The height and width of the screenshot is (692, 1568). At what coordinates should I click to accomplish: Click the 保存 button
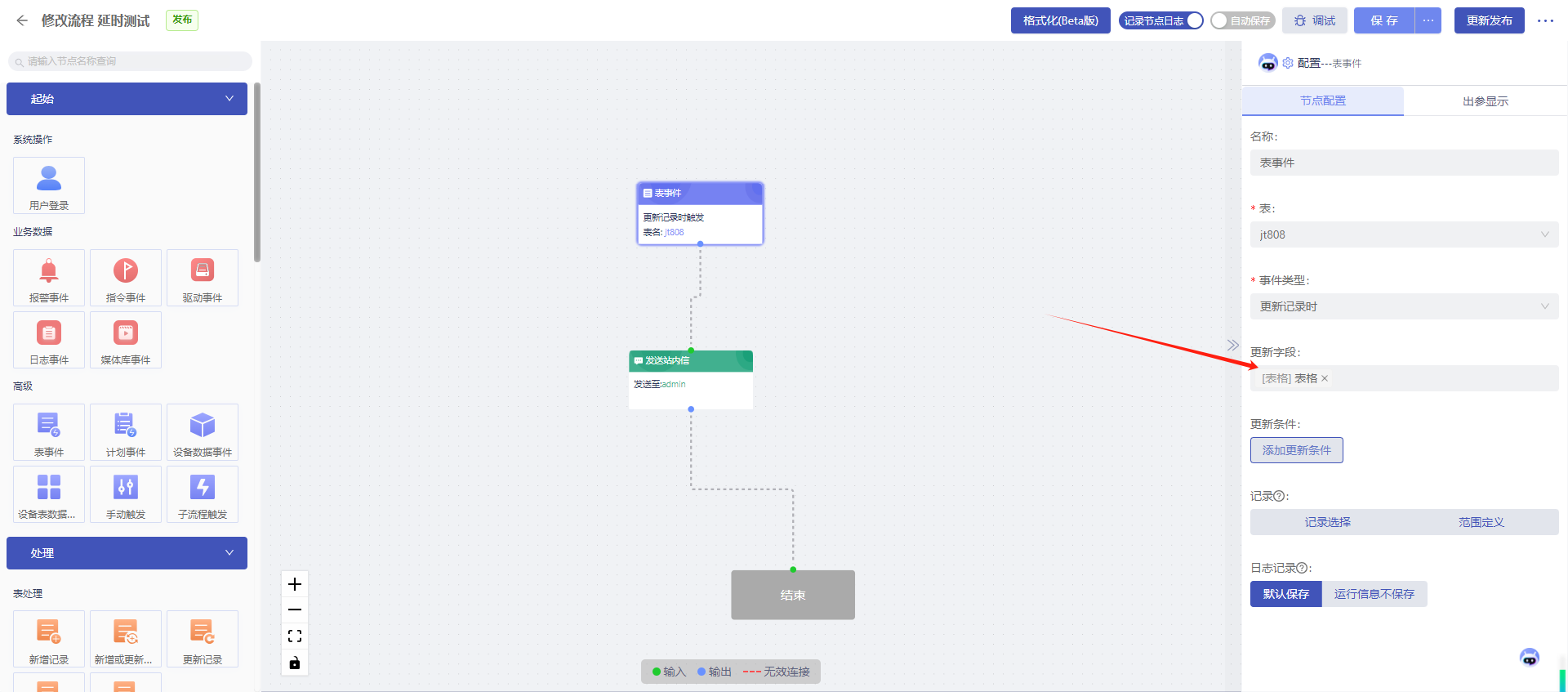[1384, 20]
